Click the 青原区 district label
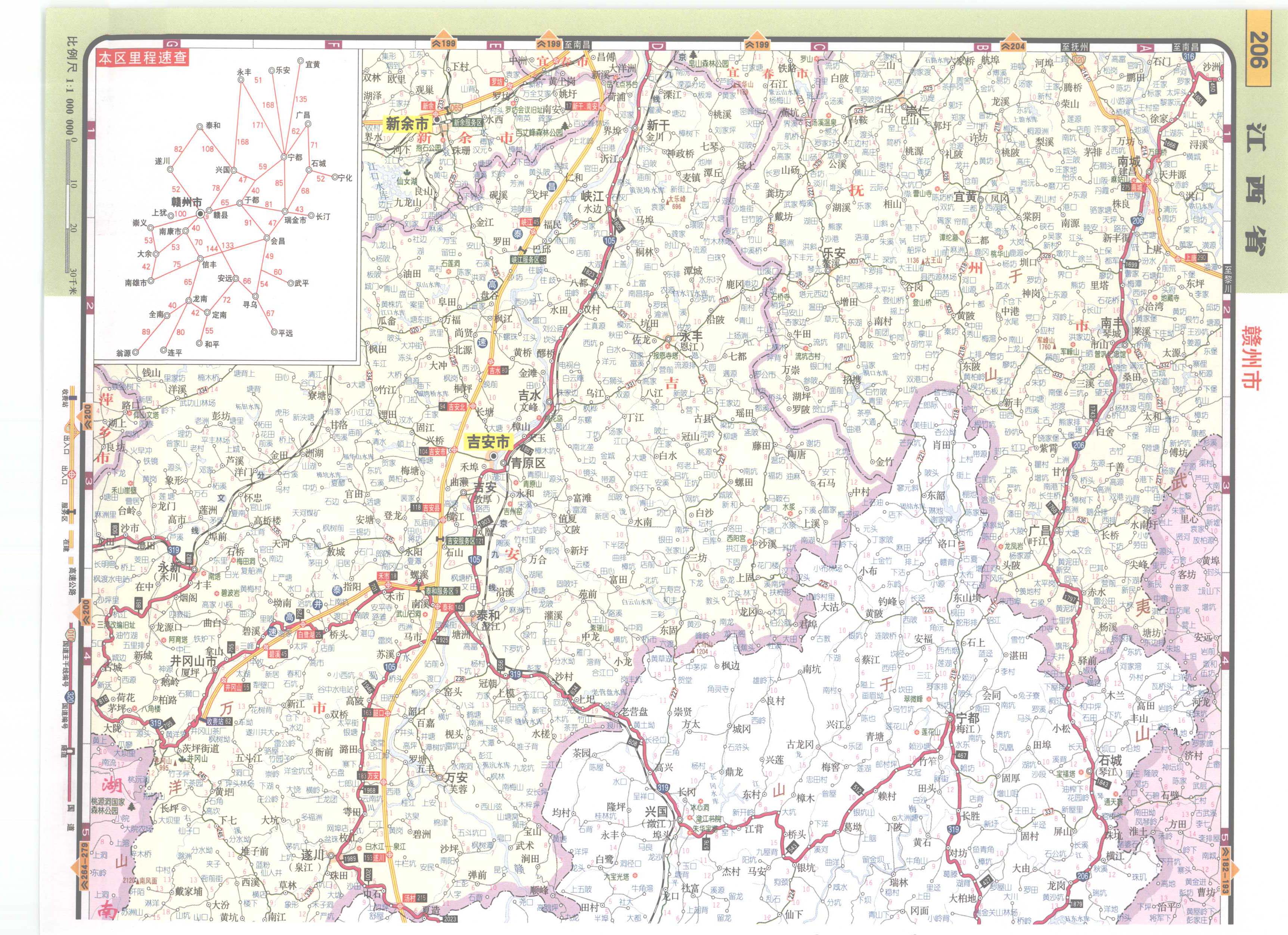 (x=528, y=463)
